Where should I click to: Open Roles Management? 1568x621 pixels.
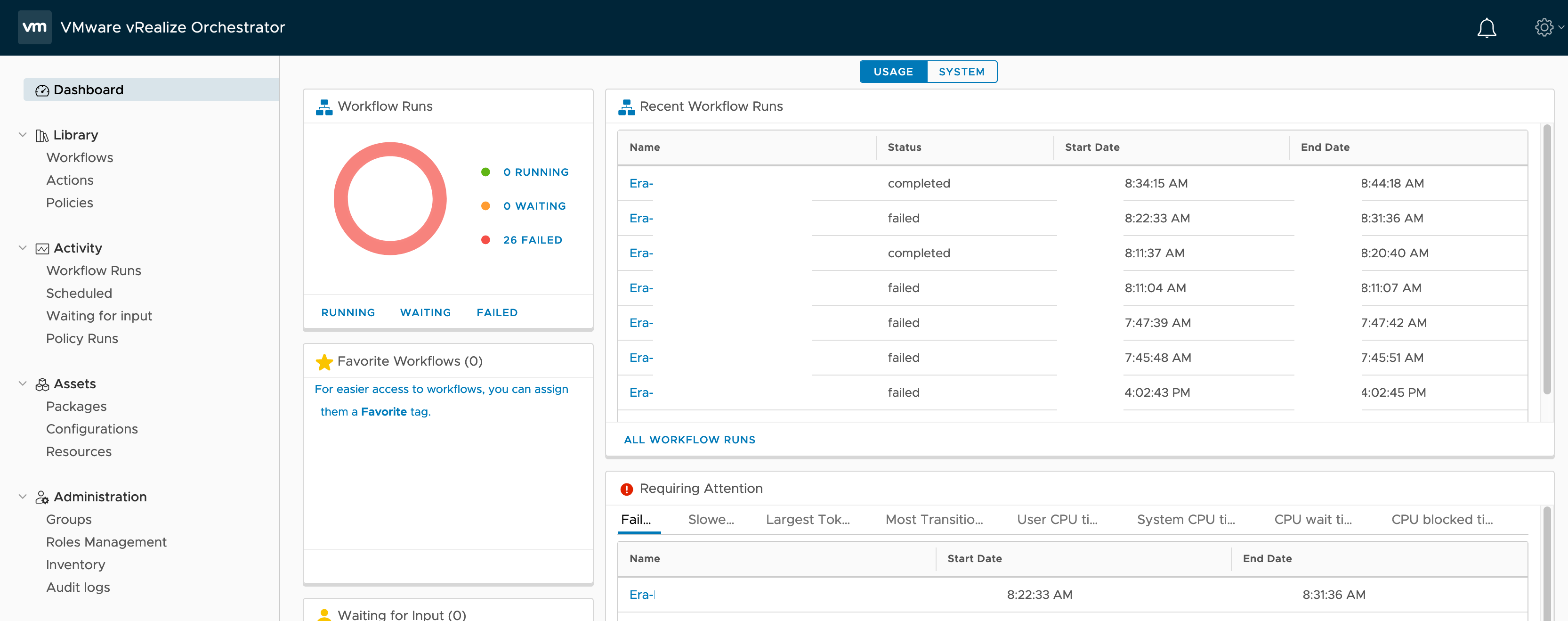click(x=106, y=542)
